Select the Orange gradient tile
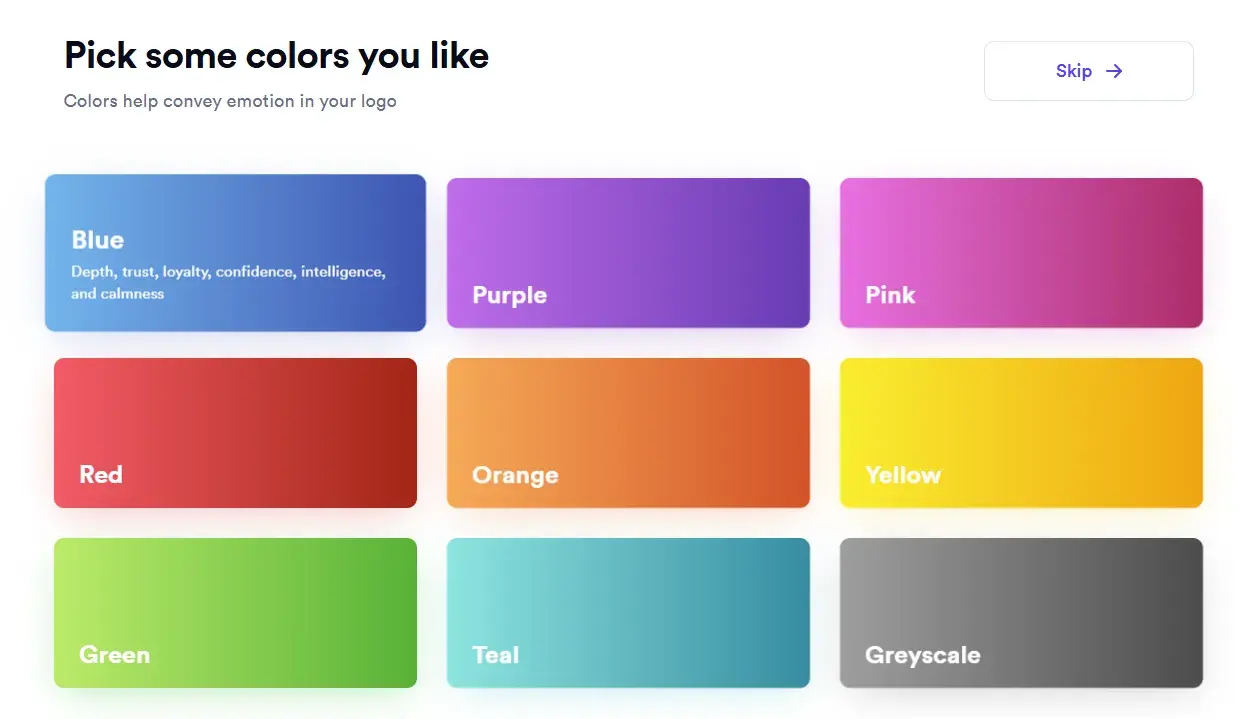Viewport: 1251px width, 719px height. [628, 432]
